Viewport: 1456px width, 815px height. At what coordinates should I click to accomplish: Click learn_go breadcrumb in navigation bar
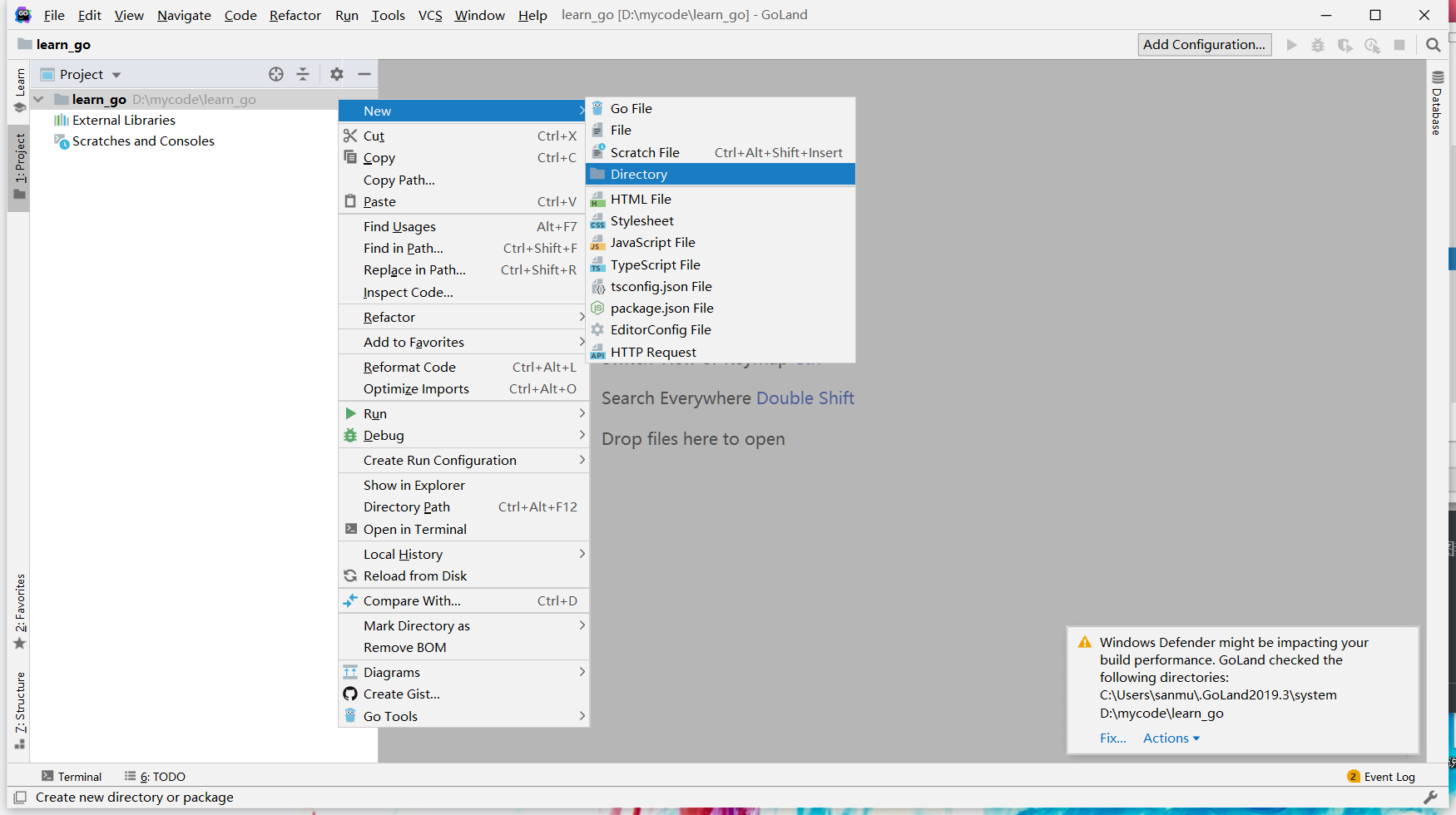55,45
